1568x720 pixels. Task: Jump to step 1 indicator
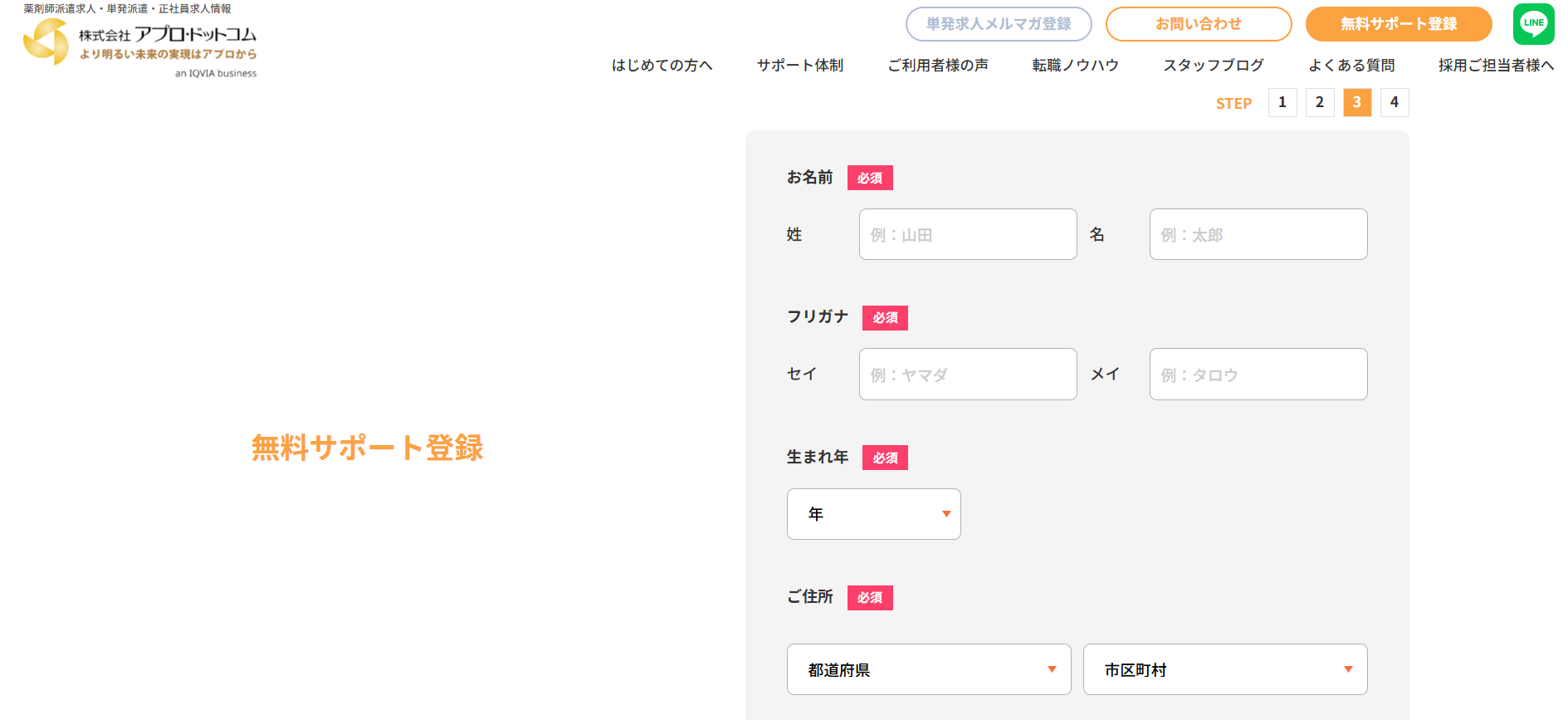tap(1282, 103)
